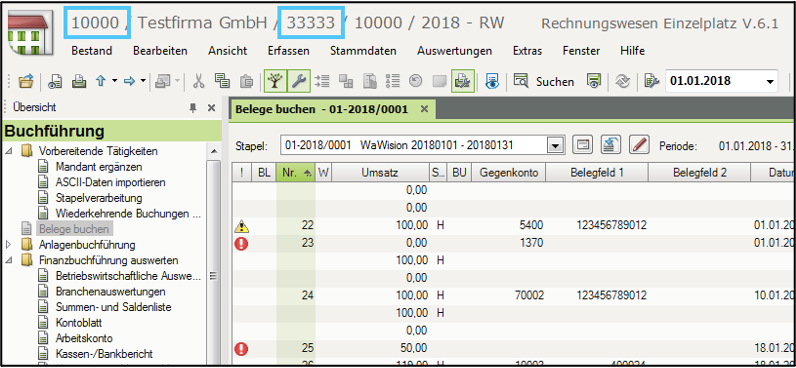Open Summen- und Saldenliste in sidebar
The width and height of the screenshot is (796, 368).
(x=113, y=307)
